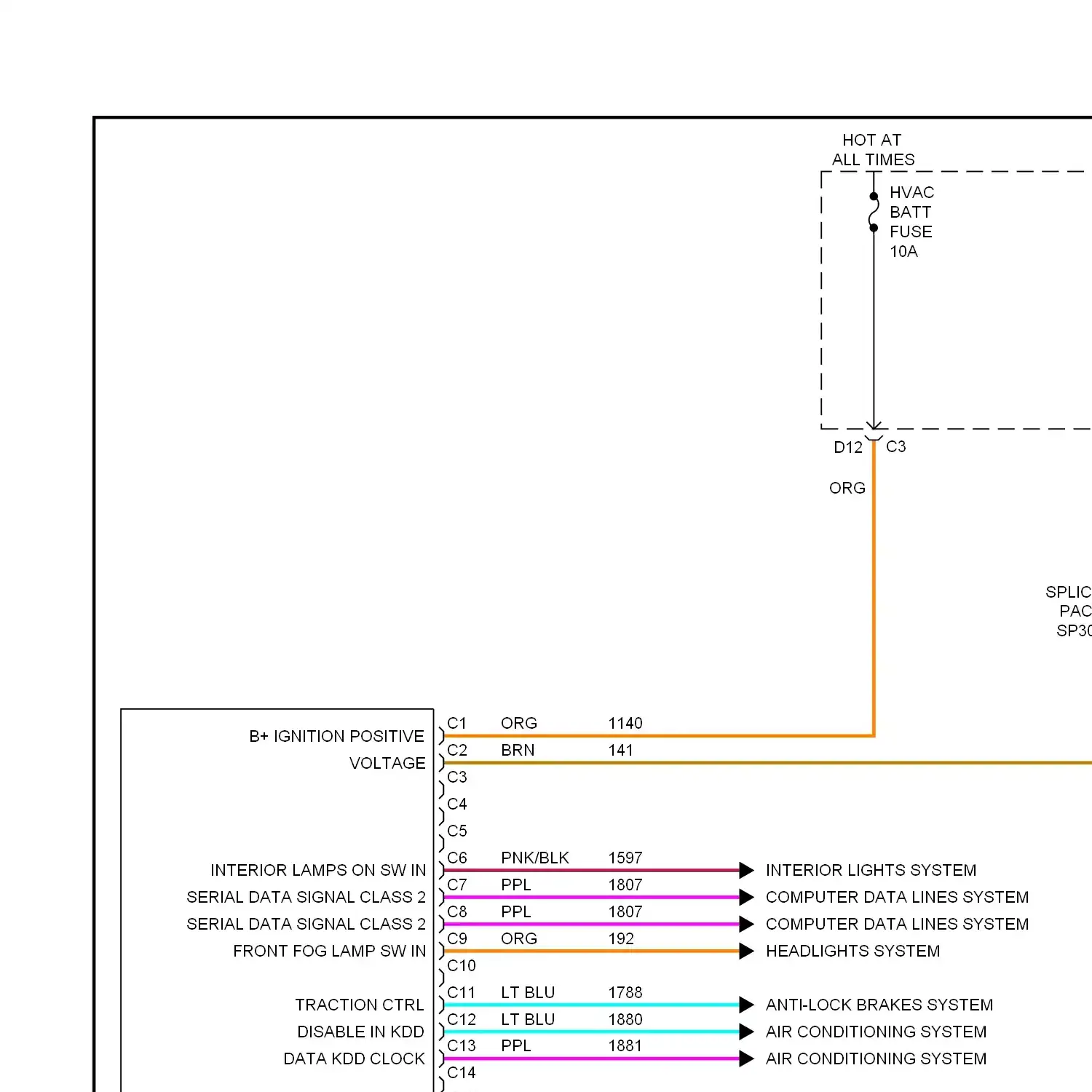Click arrowhead pointing to ANTI-LOCK BRAKES SYSTEM
Screen dimensions: 1092x1092
click(746, 1005)
